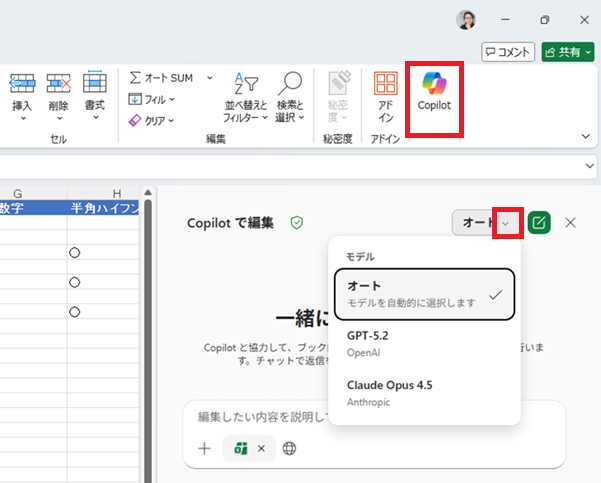Collapse the ribbon with the chevron
This screenshot has width=601, height=483.
coord(585,136)
